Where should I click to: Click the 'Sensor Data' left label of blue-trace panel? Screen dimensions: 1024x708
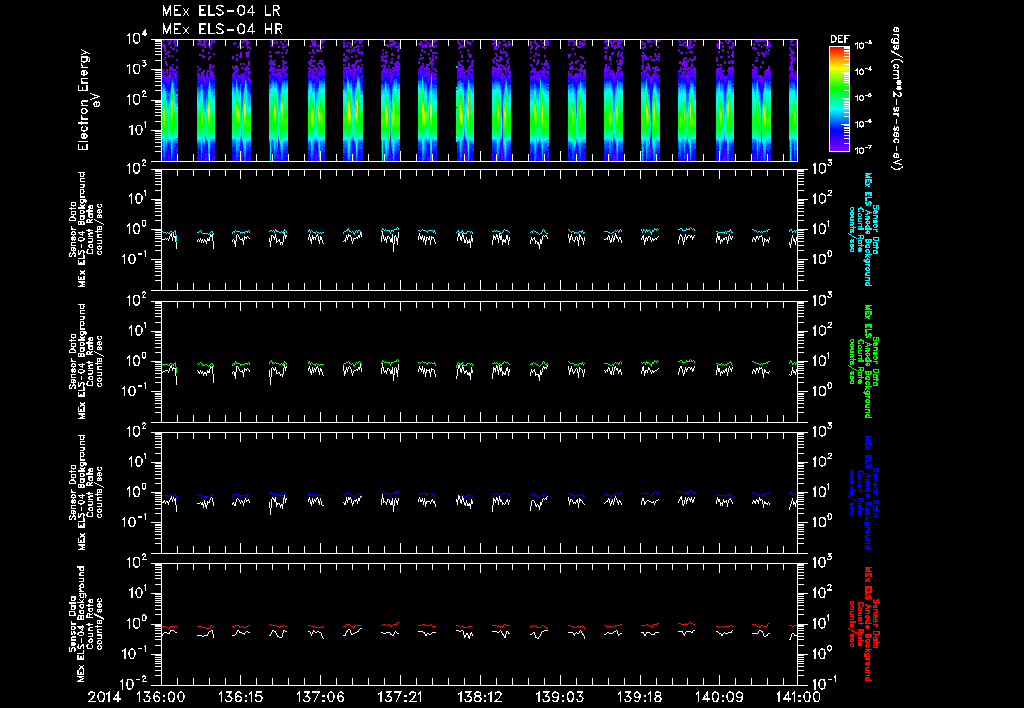72,492
